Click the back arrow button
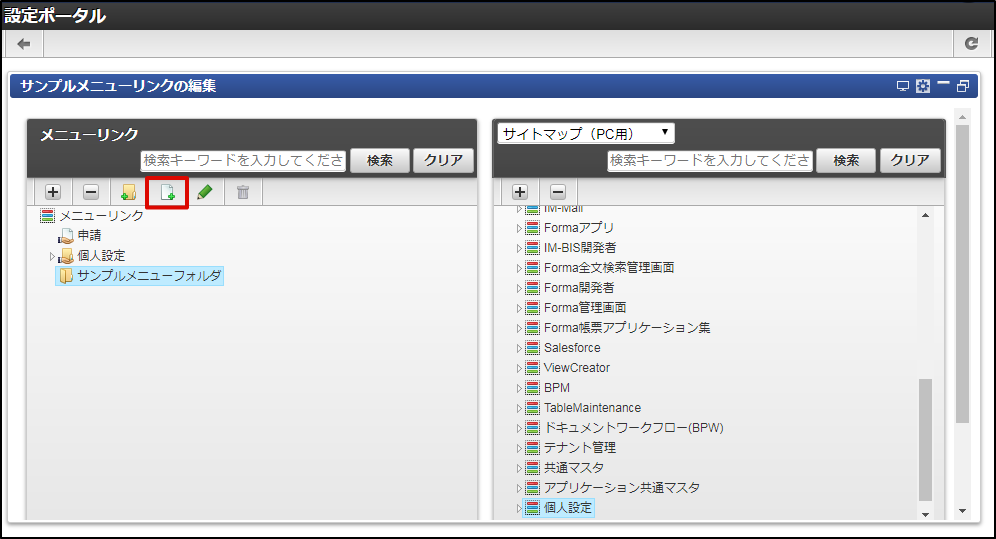Screen dimensions: 996x539 point(24,44)
